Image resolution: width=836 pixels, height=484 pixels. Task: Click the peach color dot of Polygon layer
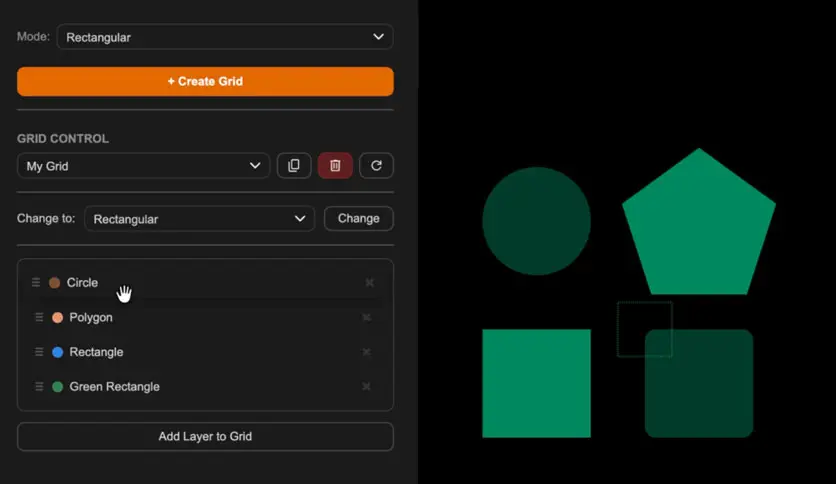coord(58,318)
